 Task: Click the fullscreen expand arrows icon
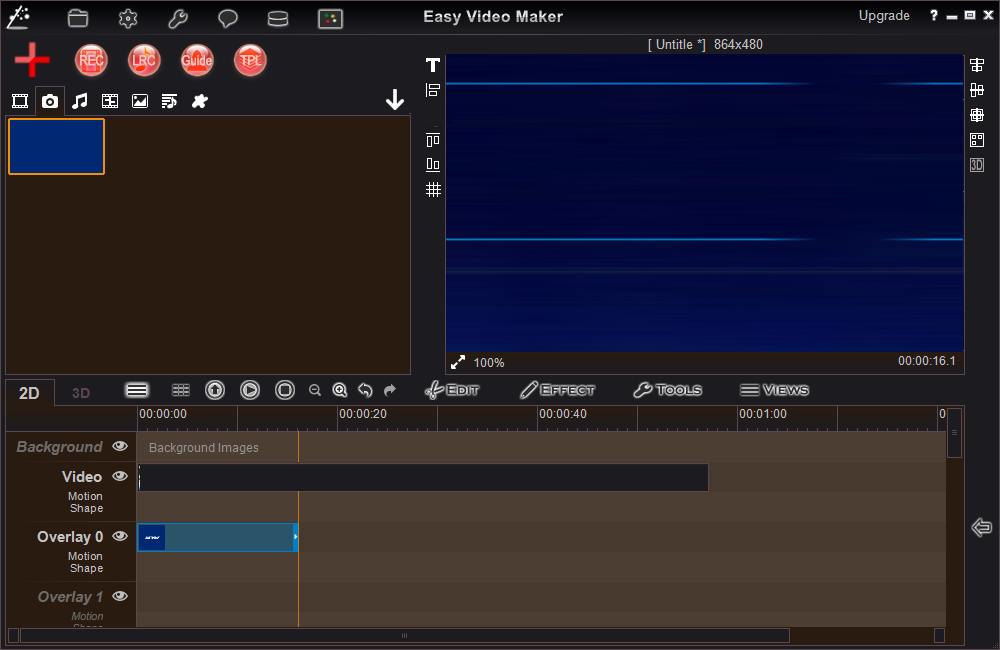458,362
